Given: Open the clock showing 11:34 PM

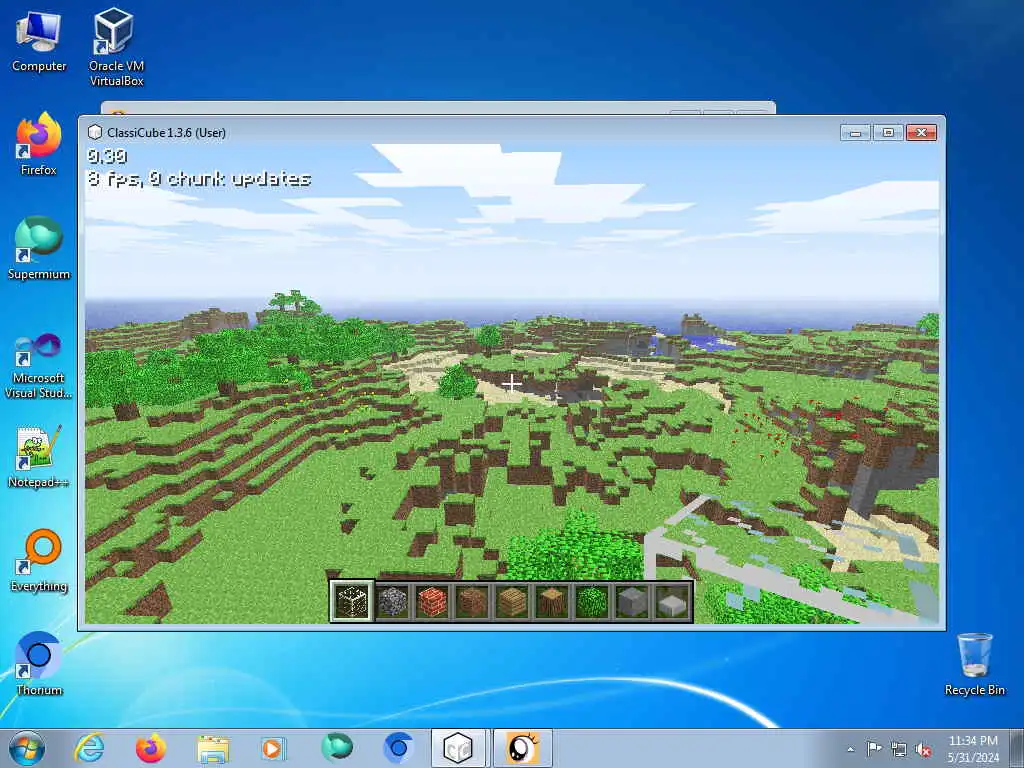Looking at the screenshot, I should click(x=973, y=749).
